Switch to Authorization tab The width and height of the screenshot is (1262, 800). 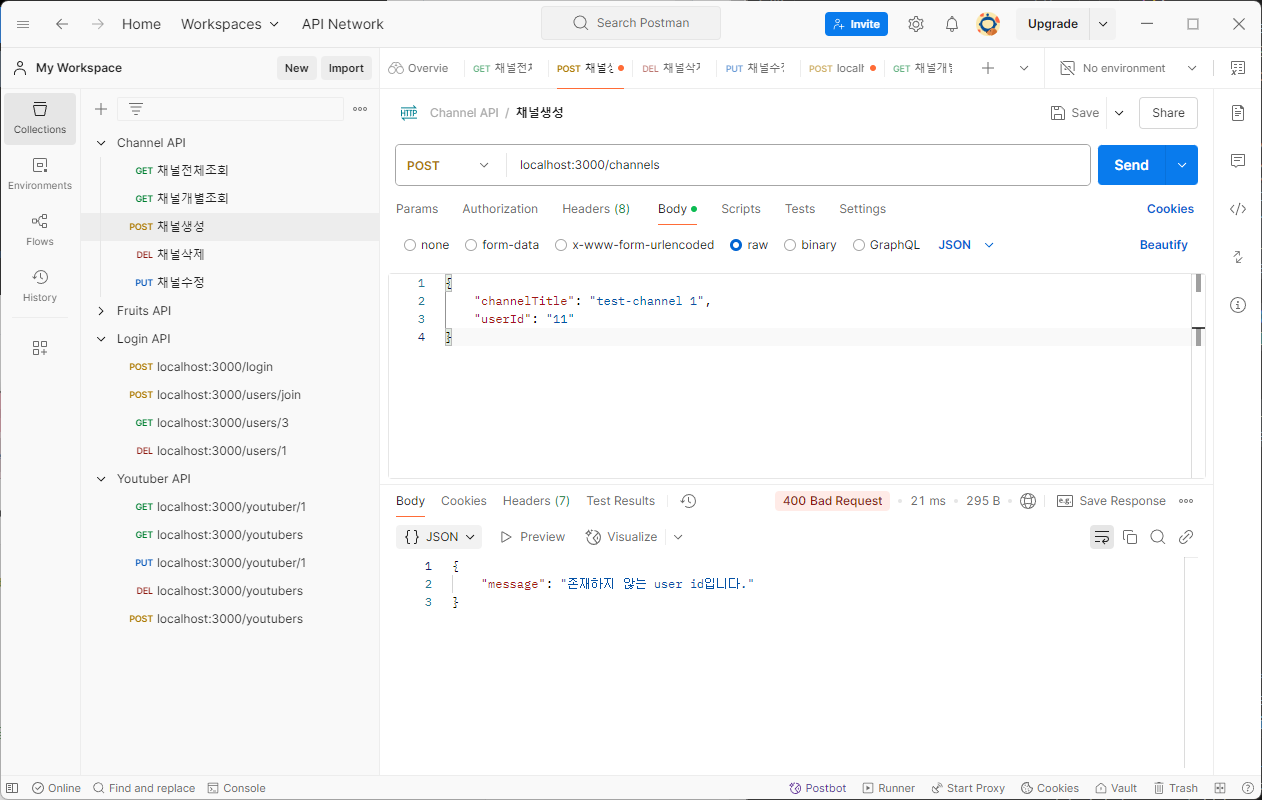(500, 209)
